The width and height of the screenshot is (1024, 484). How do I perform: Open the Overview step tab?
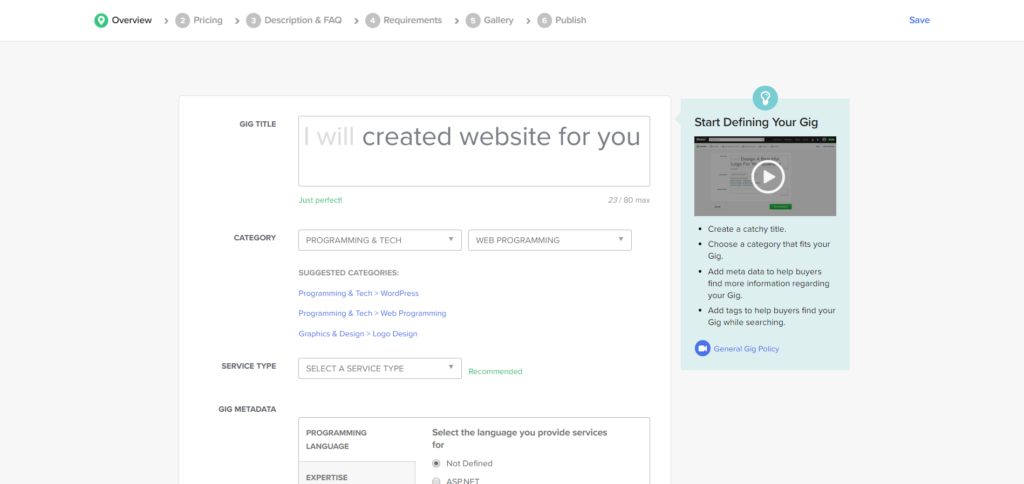tap(131, 20)
